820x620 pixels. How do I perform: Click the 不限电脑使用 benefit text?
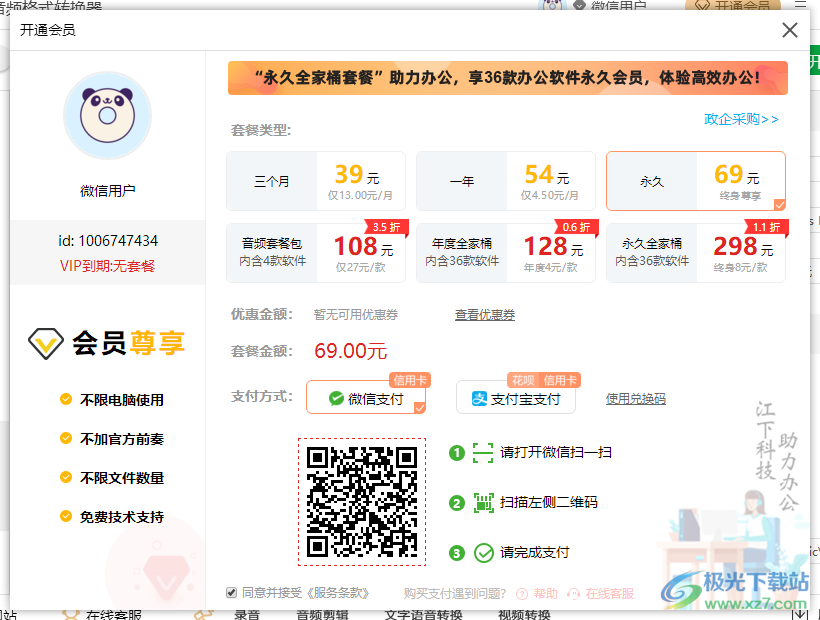[122, 400]
